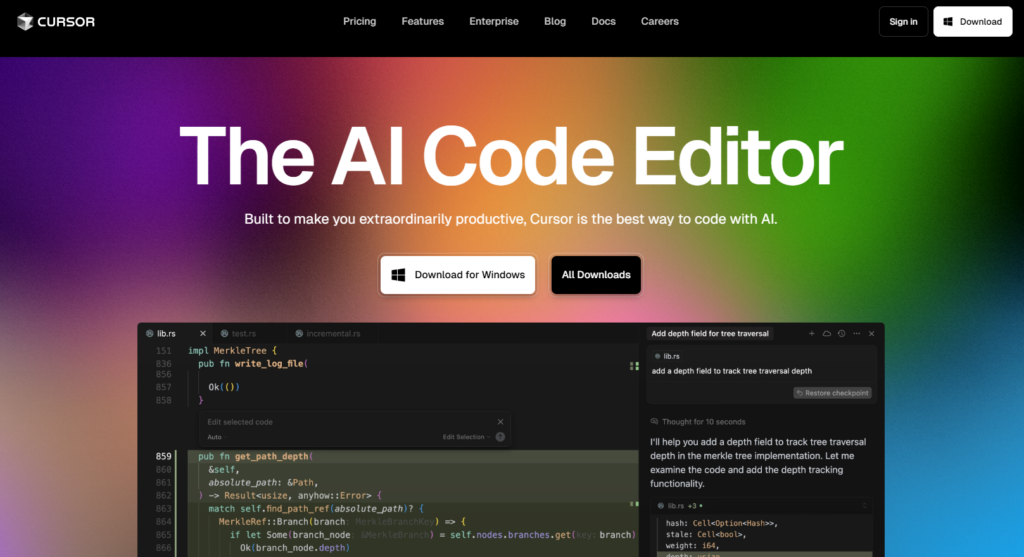The height and width of the screenshot is (557, 1024).
Task: Click Download for Windows button
Action: (458, 275)
